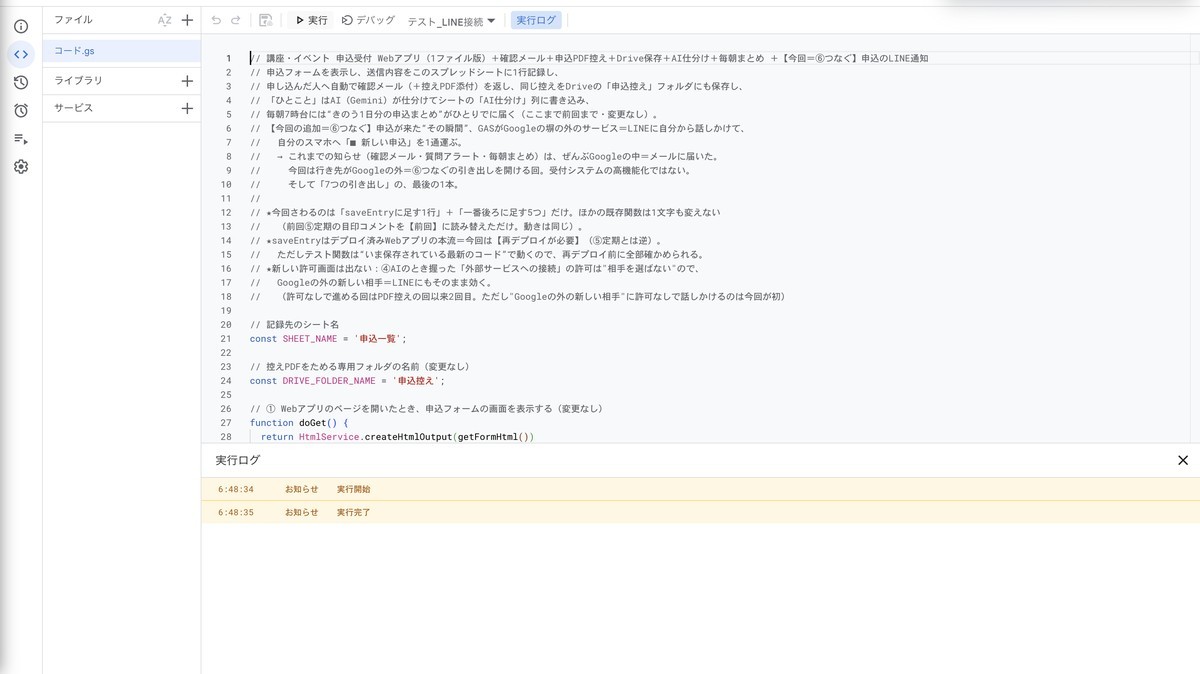Open Project Settings gear icon
This screenshot has height=674, width=1200.
(21, 167)
